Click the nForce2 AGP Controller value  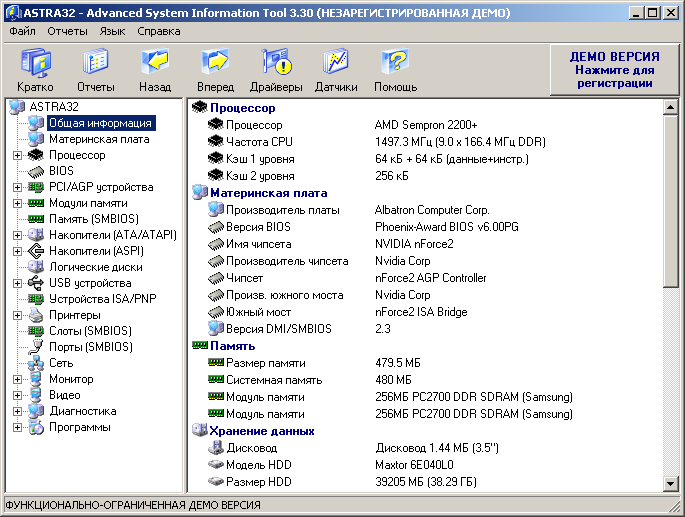click(x=430, y=278)
